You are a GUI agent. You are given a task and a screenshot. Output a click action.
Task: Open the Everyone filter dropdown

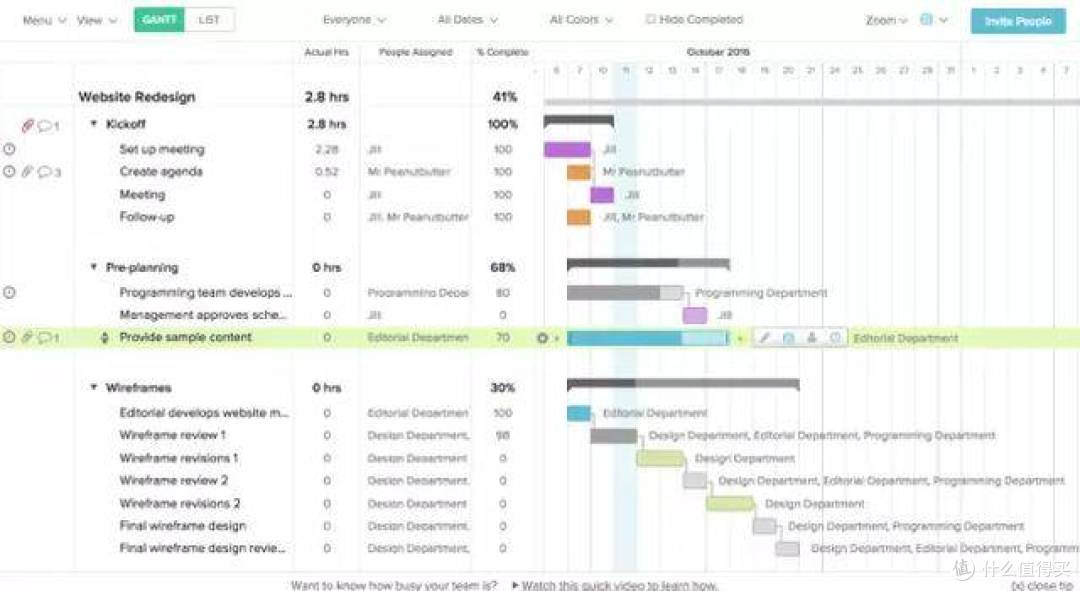tap(354, 20)
